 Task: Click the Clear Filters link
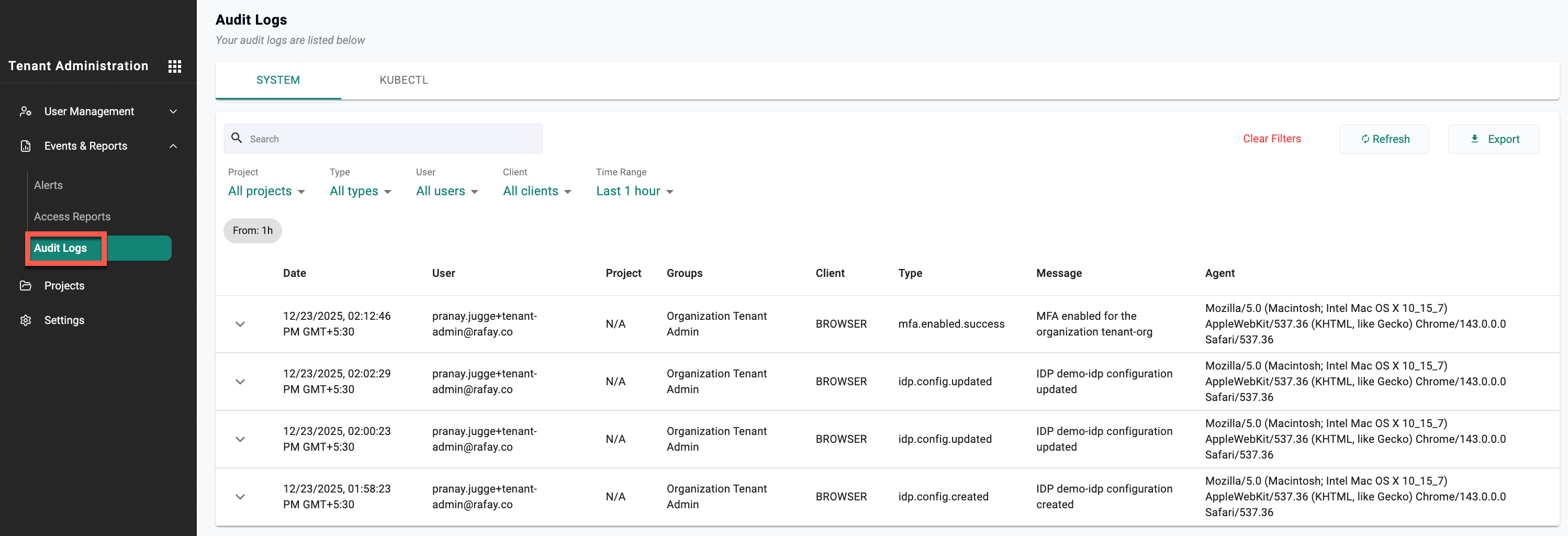1272,139
